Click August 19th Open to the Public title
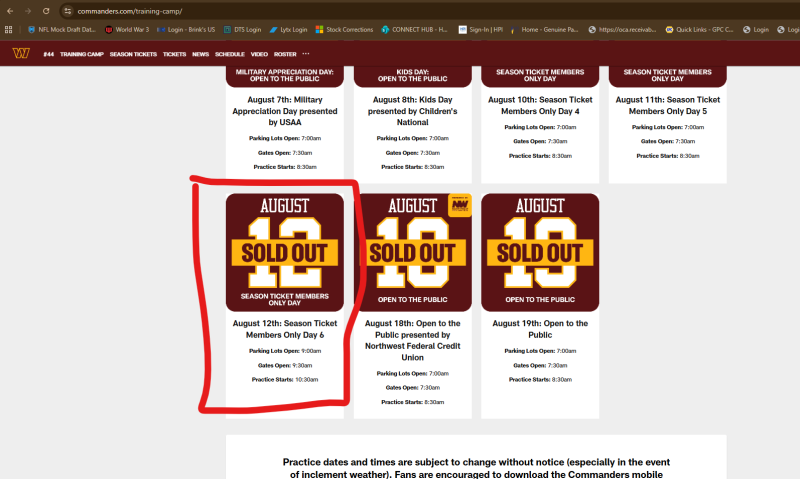Viewport: 800px width, 479px height. point(540,329)
